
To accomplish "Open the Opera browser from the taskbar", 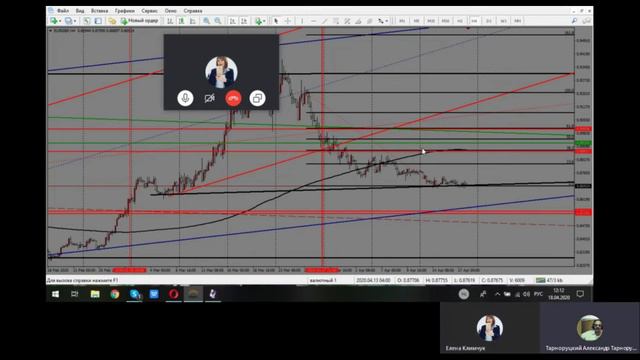I will click(173, 294).
